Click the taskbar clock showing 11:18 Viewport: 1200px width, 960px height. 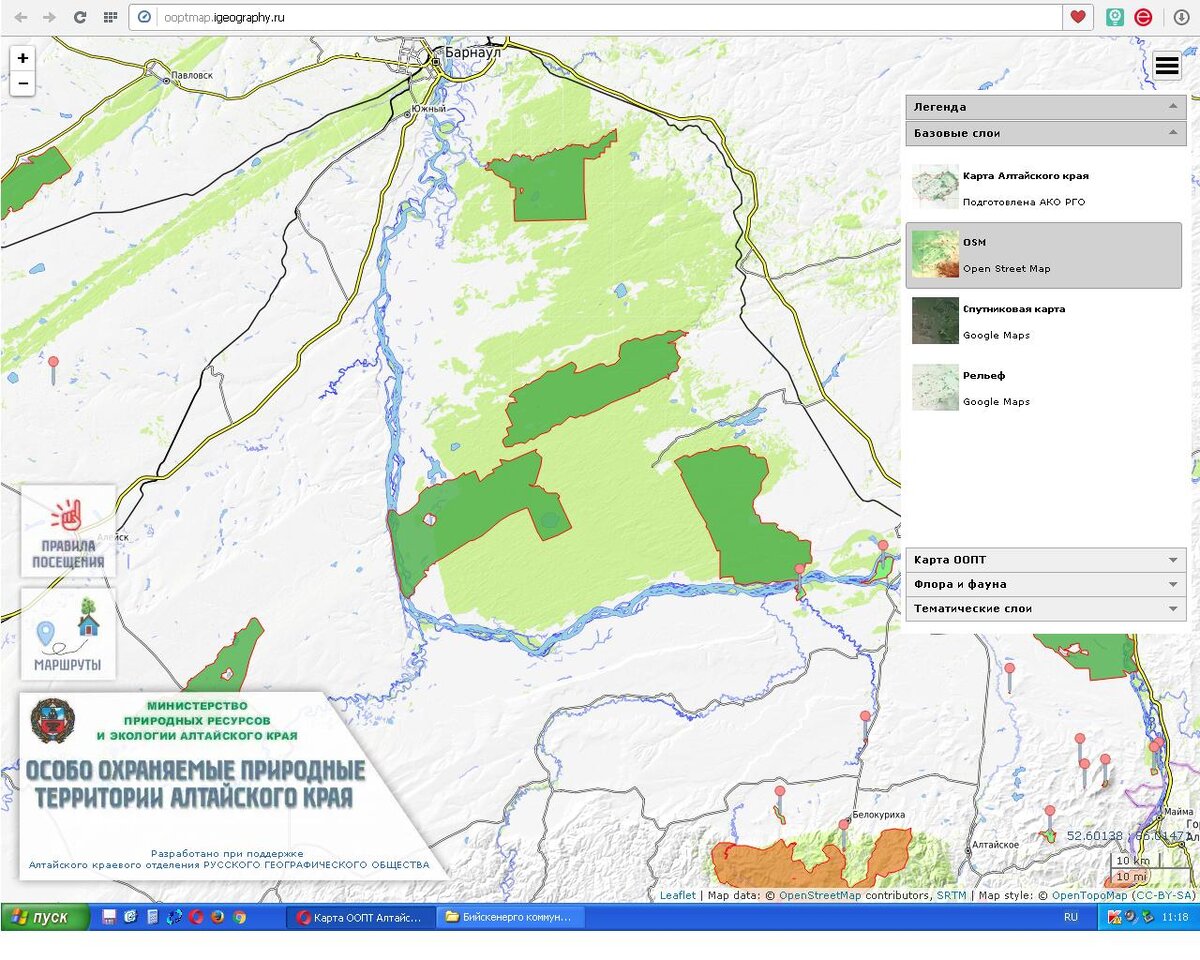tap(1176, 917)
